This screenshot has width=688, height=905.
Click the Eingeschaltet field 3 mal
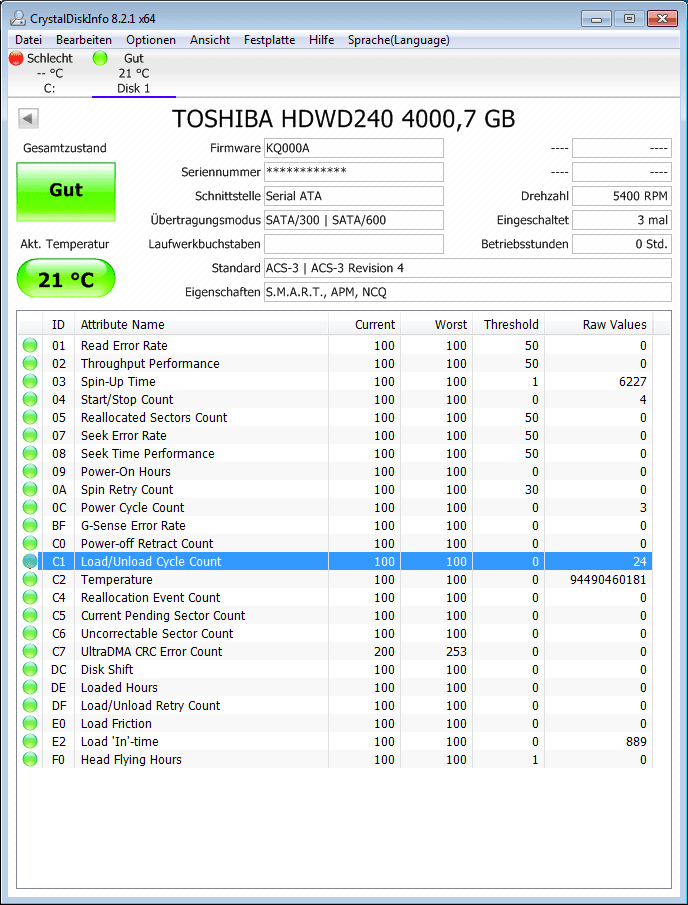[622, 220]
